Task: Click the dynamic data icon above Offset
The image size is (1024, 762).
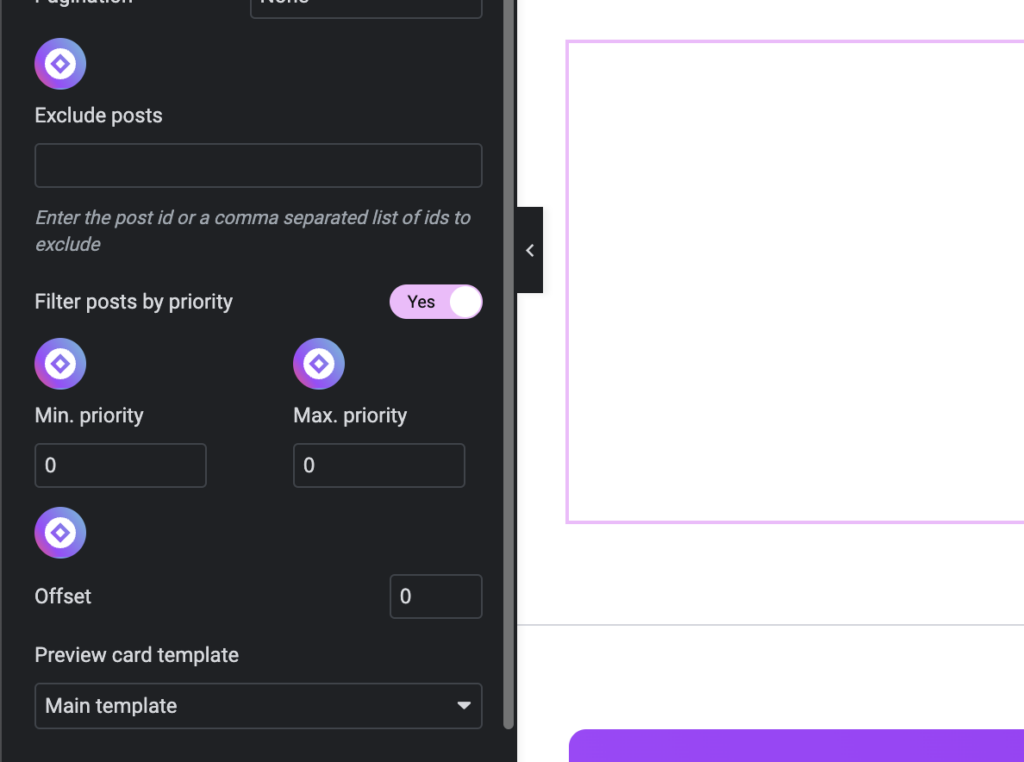Action: click(60, 533)
